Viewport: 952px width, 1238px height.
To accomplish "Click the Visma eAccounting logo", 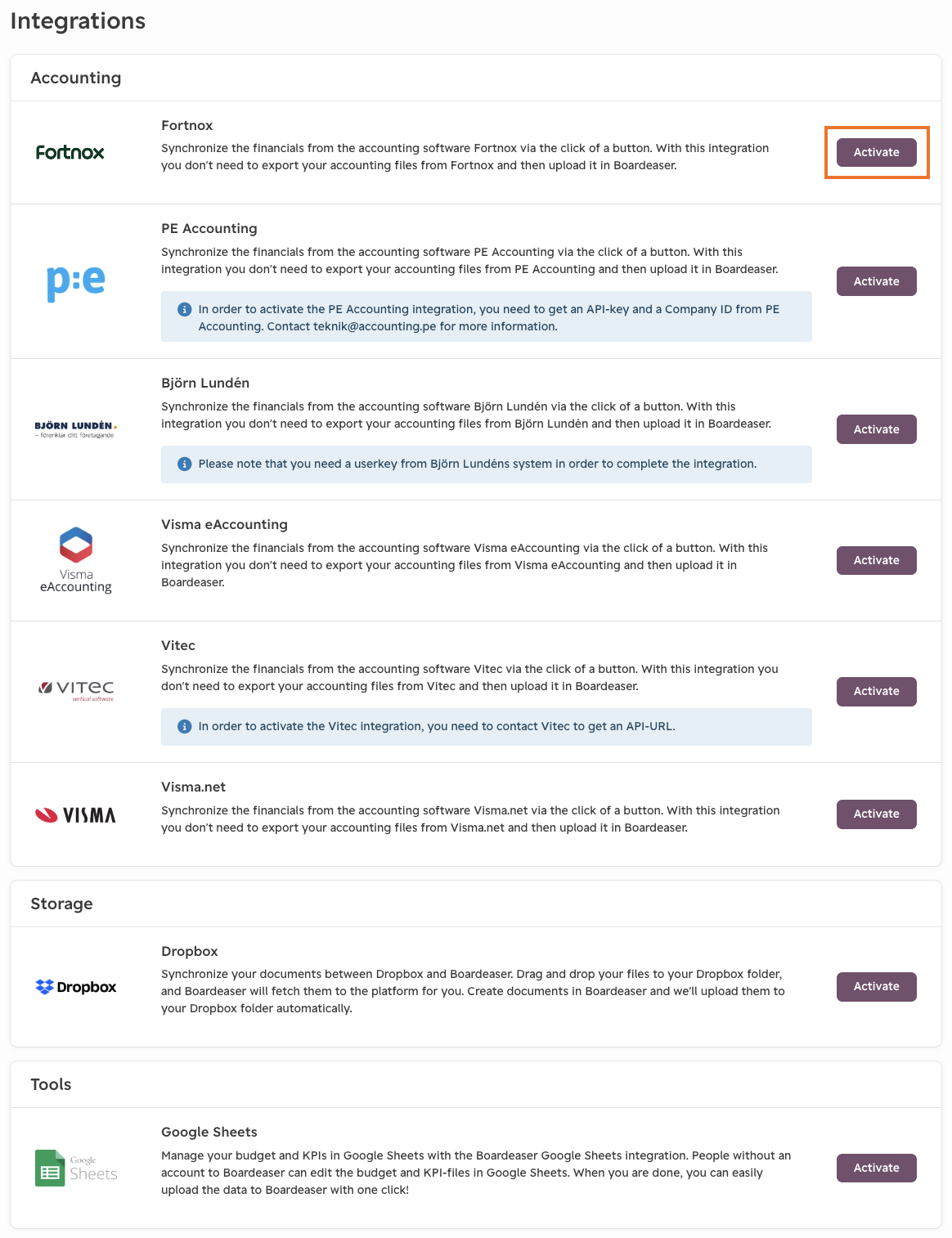I will tap(76, 560).
